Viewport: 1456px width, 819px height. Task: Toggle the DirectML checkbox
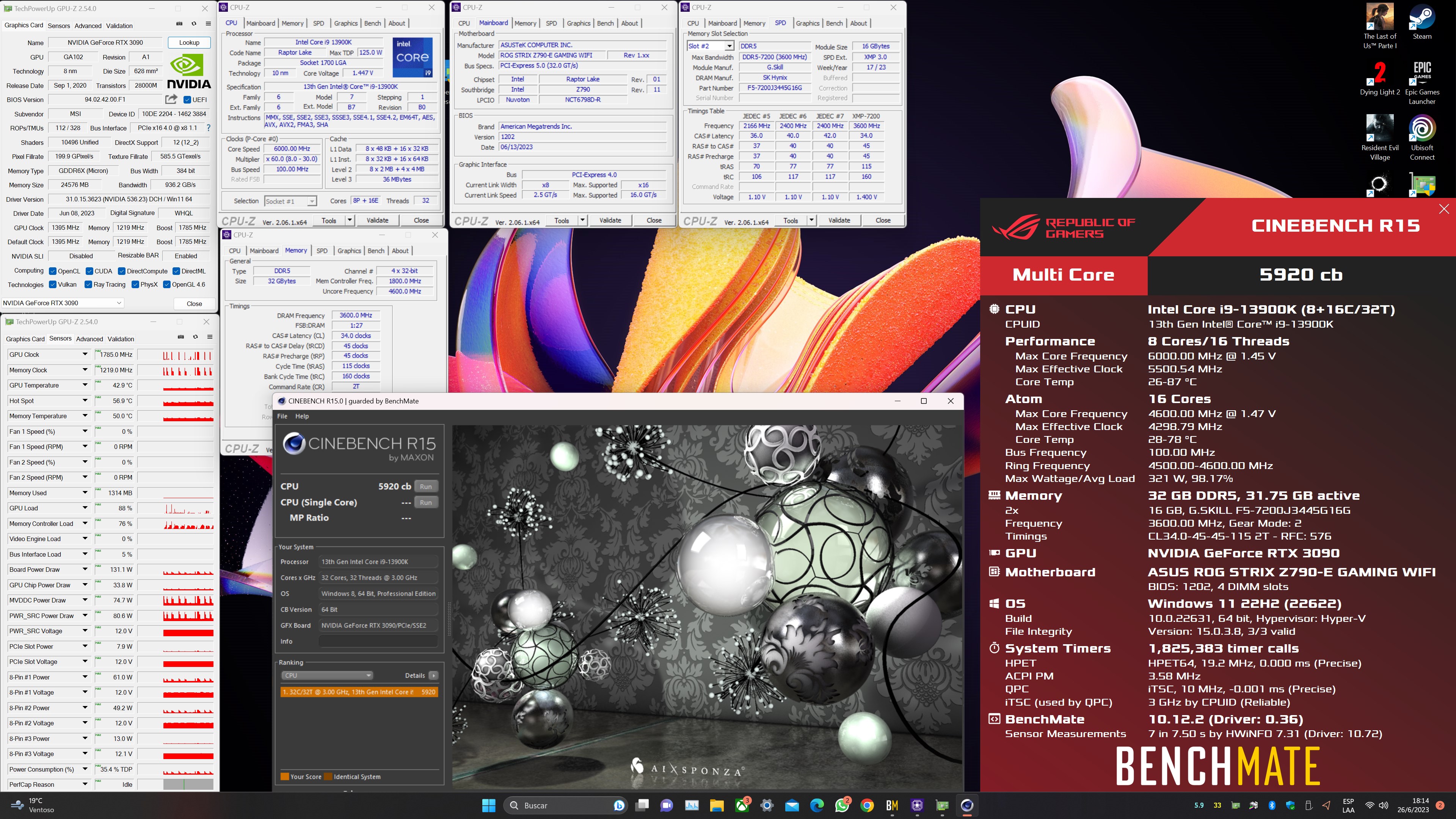point(176,271)
